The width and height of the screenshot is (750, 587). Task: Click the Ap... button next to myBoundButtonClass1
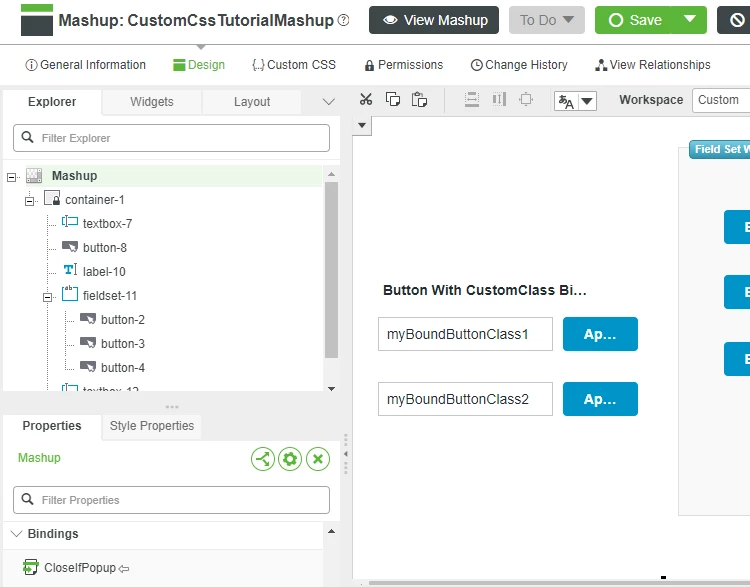(x=600, y=334)
